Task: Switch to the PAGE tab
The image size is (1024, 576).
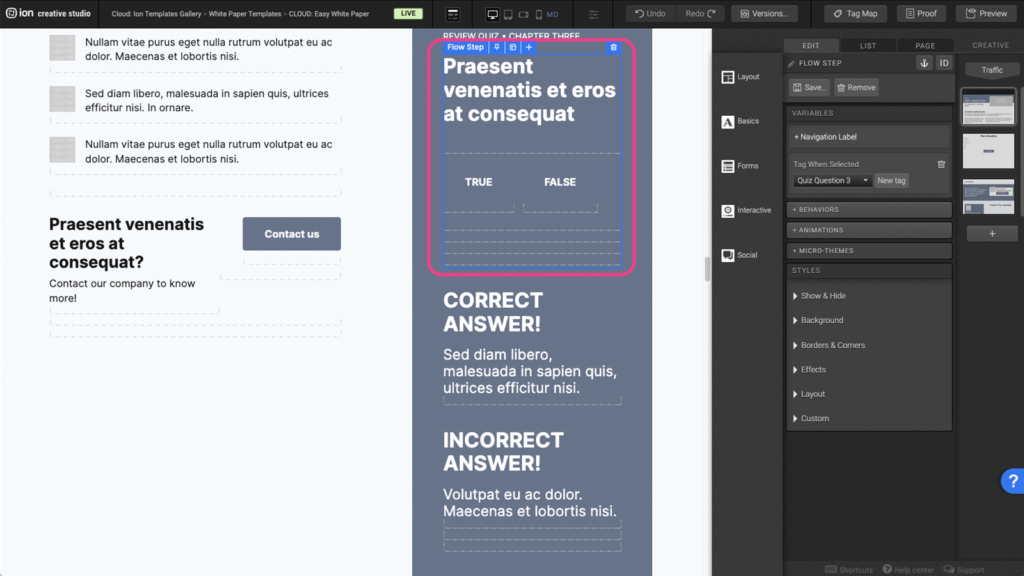Action: [x=925, y=45]
